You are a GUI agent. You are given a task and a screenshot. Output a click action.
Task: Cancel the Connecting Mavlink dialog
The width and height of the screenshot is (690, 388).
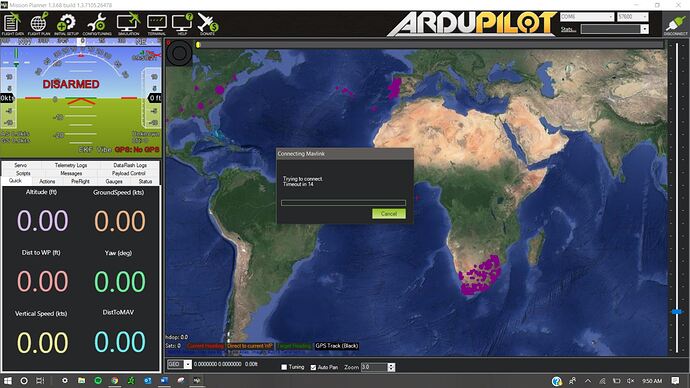[x=389, y=213]
